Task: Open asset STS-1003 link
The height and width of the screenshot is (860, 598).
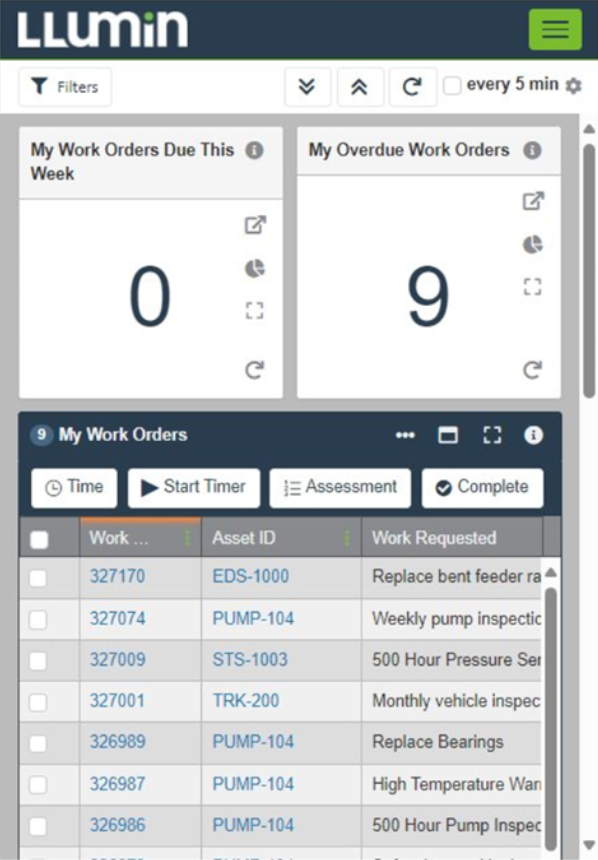Action: point(250,659)
